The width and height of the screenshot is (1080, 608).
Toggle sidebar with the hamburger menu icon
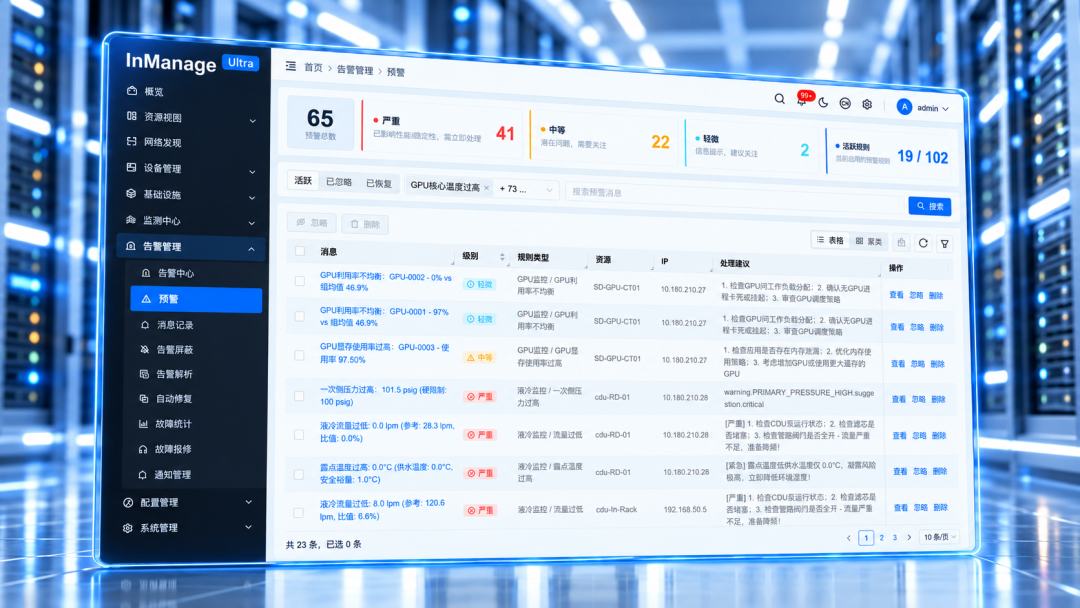291,66
